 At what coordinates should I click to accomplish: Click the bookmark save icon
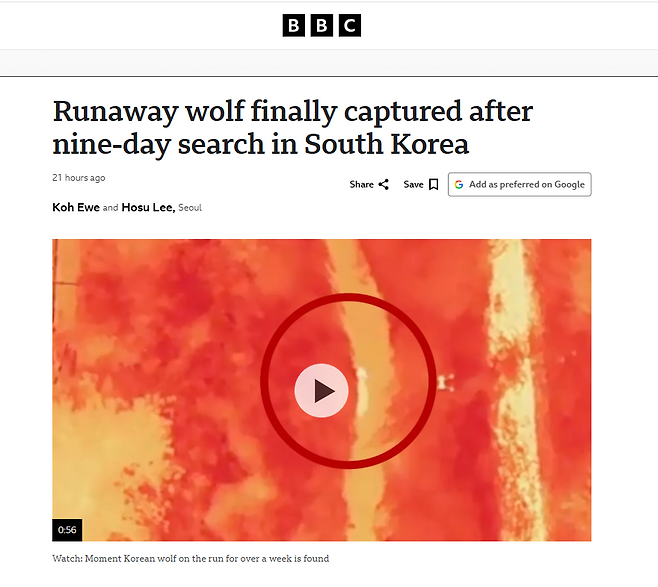point(434,185)
